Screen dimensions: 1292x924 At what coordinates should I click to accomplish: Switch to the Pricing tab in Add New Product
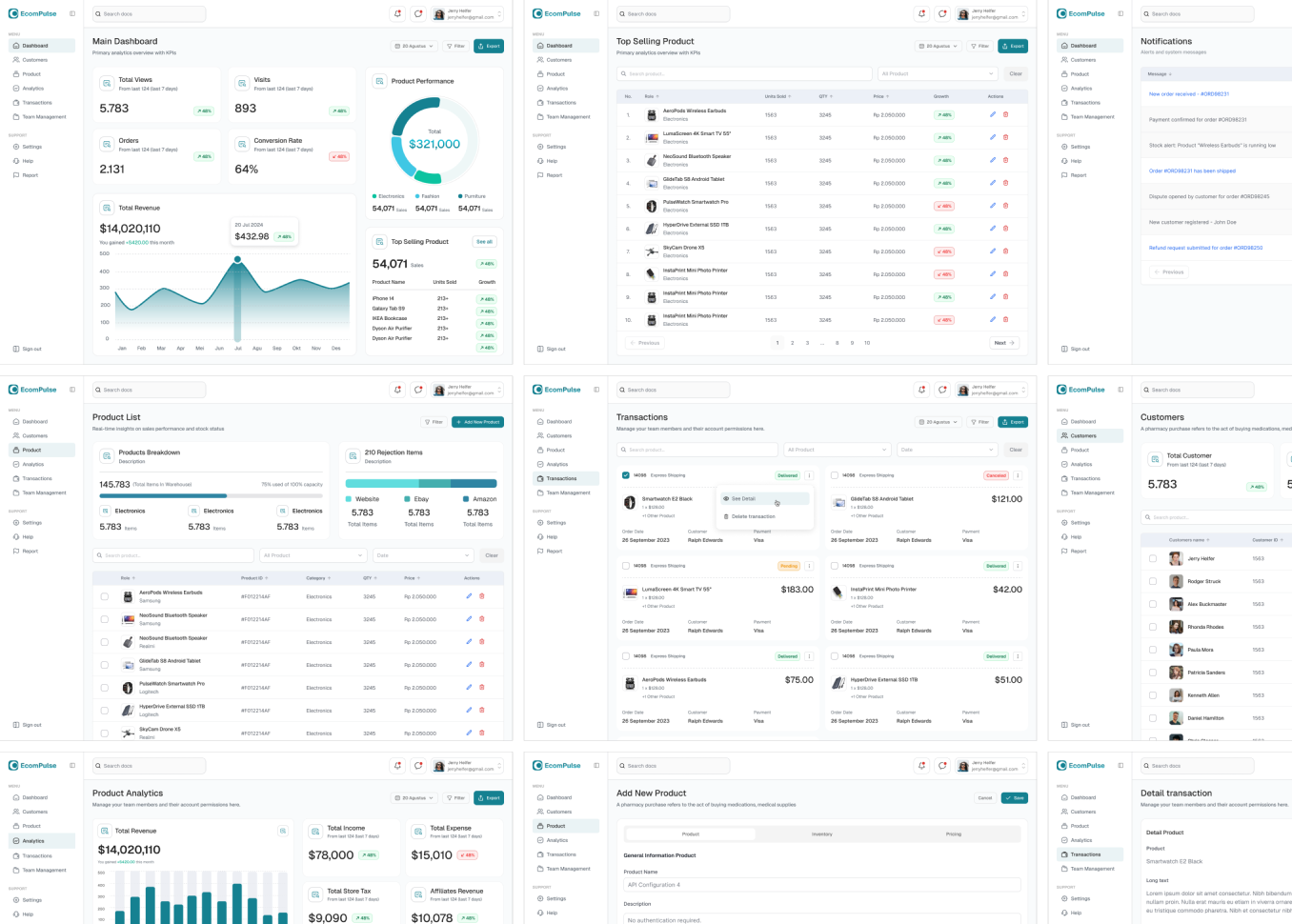(953, 834)
